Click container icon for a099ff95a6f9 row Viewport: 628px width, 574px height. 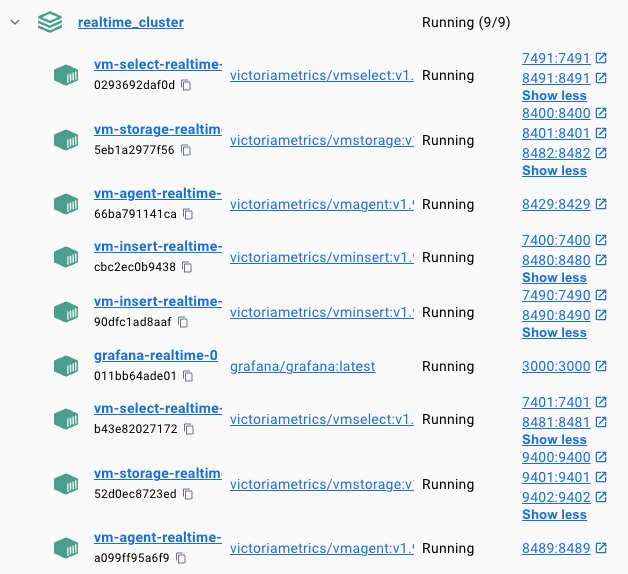(66, 548)
